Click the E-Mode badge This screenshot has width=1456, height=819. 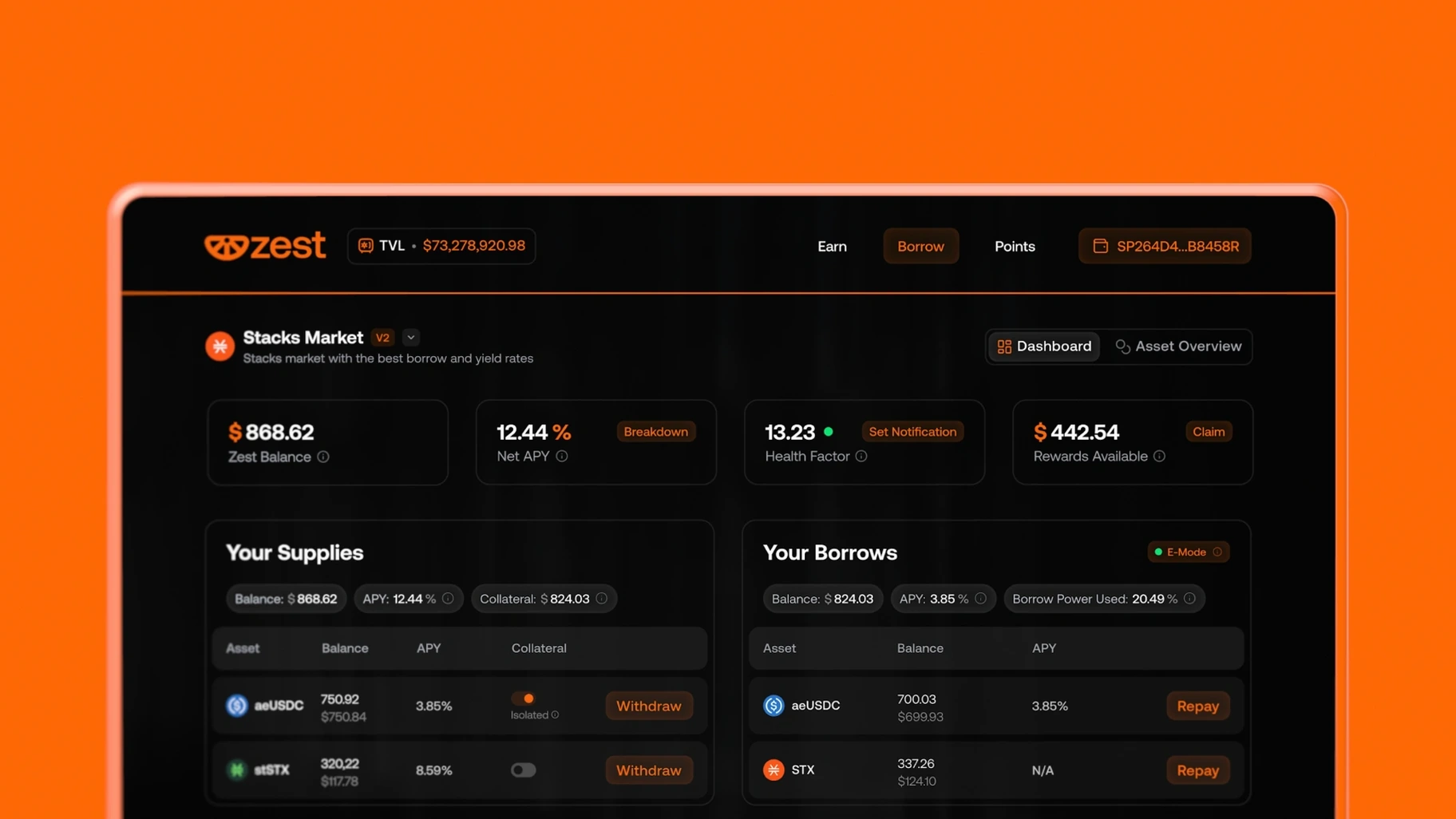(x=1188, y=552)
